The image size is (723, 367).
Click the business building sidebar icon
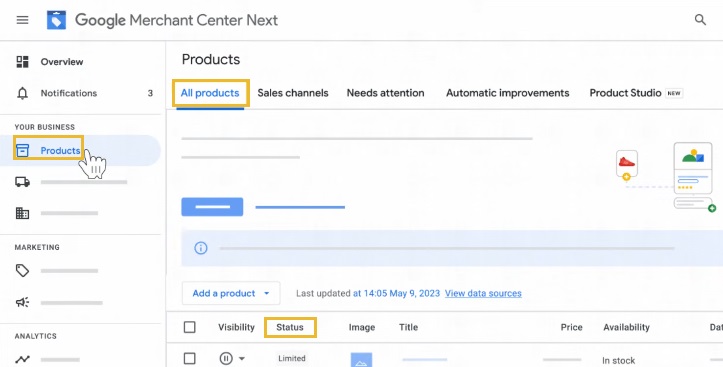click(x=22, y=213)
